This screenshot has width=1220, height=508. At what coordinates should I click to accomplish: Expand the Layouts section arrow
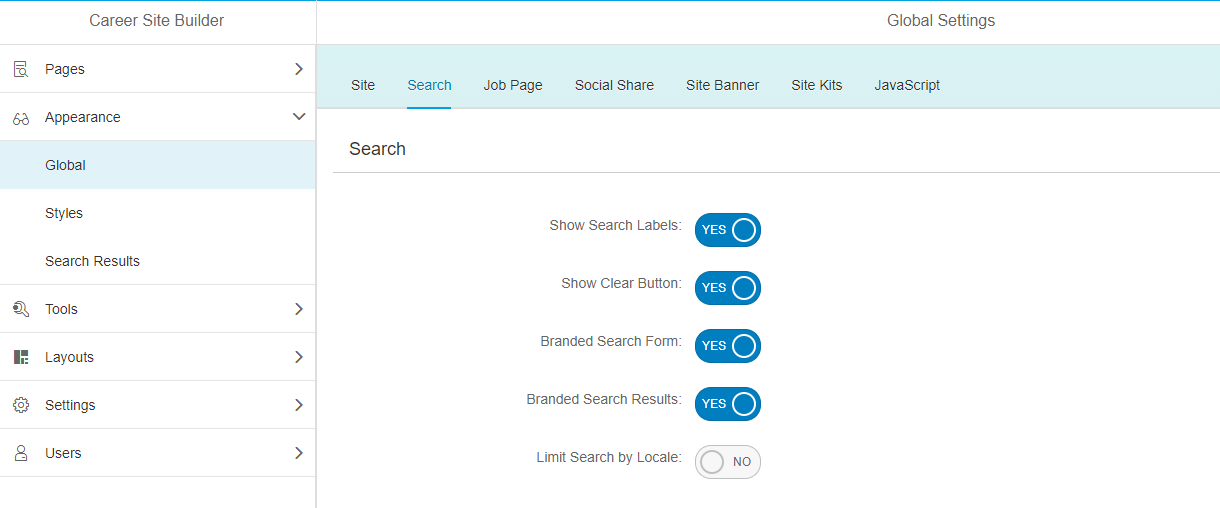pyautogui.click(x=298, y=357)
